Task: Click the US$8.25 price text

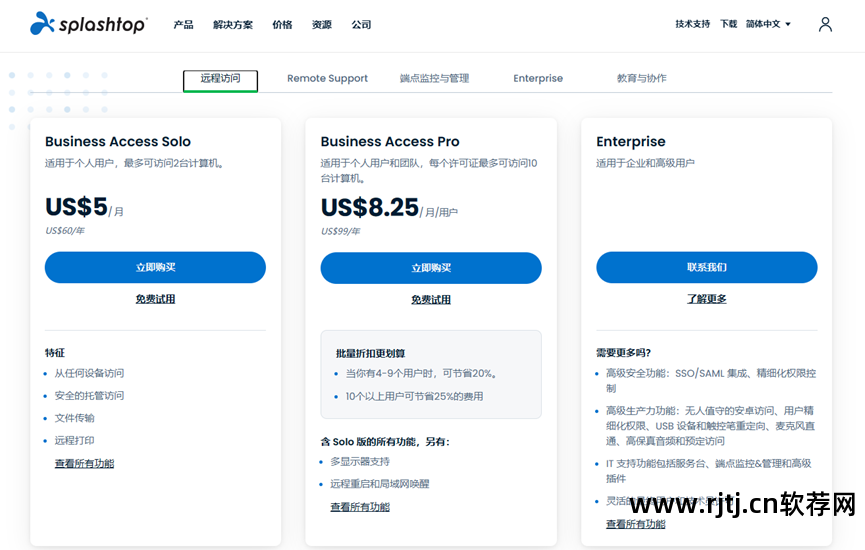Action: click(370, 207)
